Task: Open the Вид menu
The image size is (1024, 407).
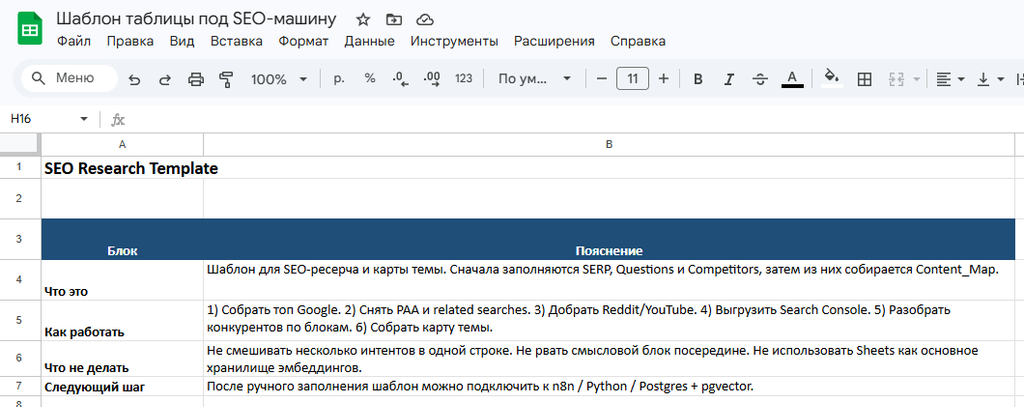Action: click(x=182, y=41)
